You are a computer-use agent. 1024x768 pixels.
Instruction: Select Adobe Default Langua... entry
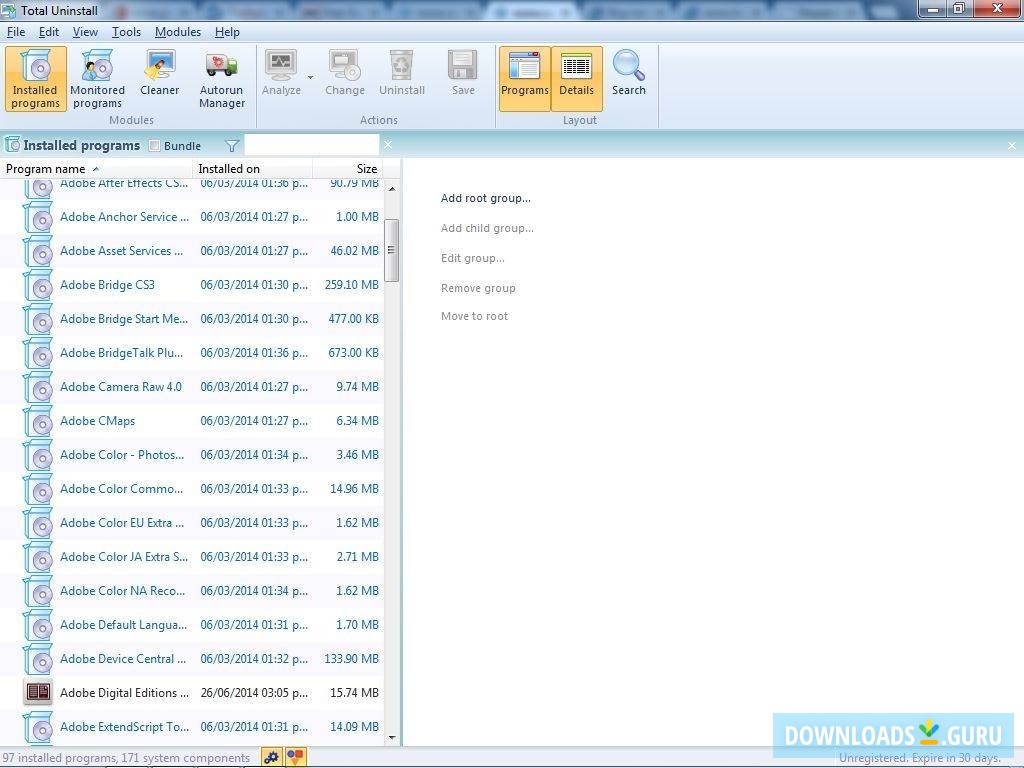(x=192, y=624)
